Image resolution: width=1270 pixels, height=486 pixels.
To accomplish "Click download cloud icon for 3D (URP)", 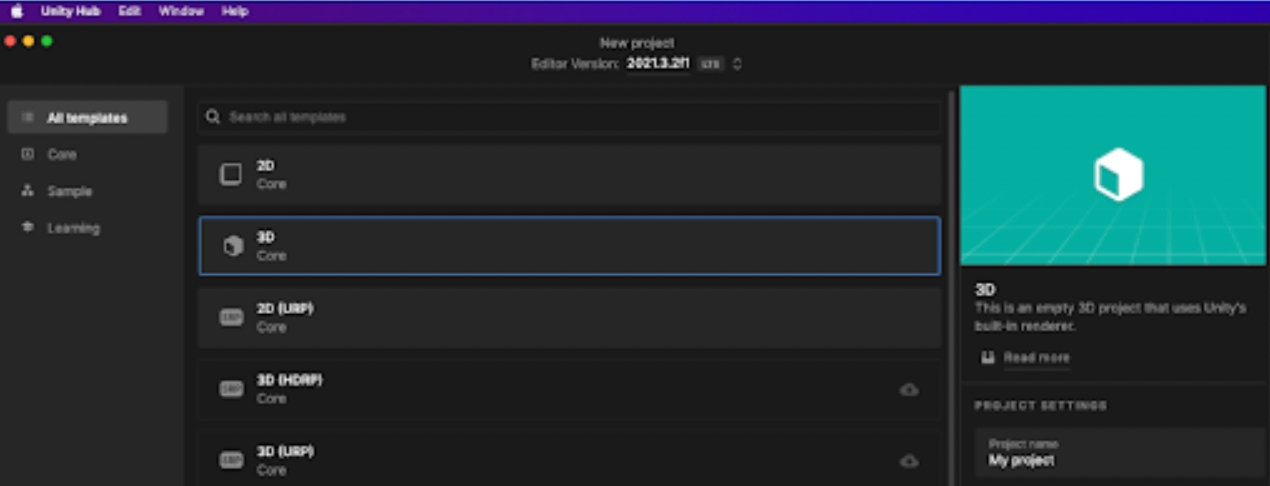I will [909, 461].
